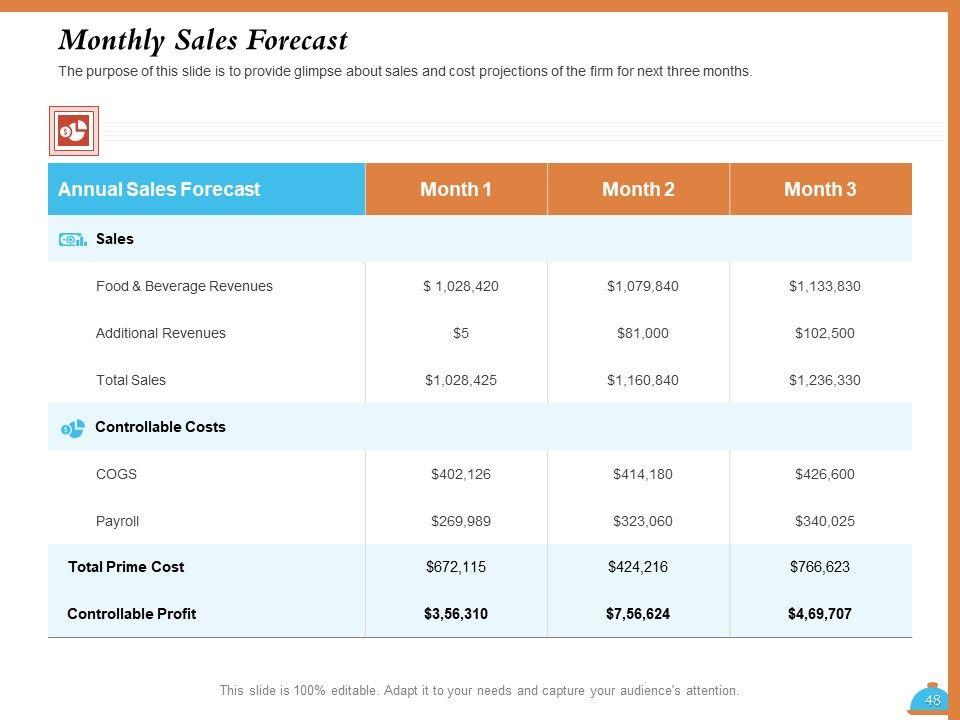
Task: Click the pie icon beside Controllable Costs
Action: 73,428
